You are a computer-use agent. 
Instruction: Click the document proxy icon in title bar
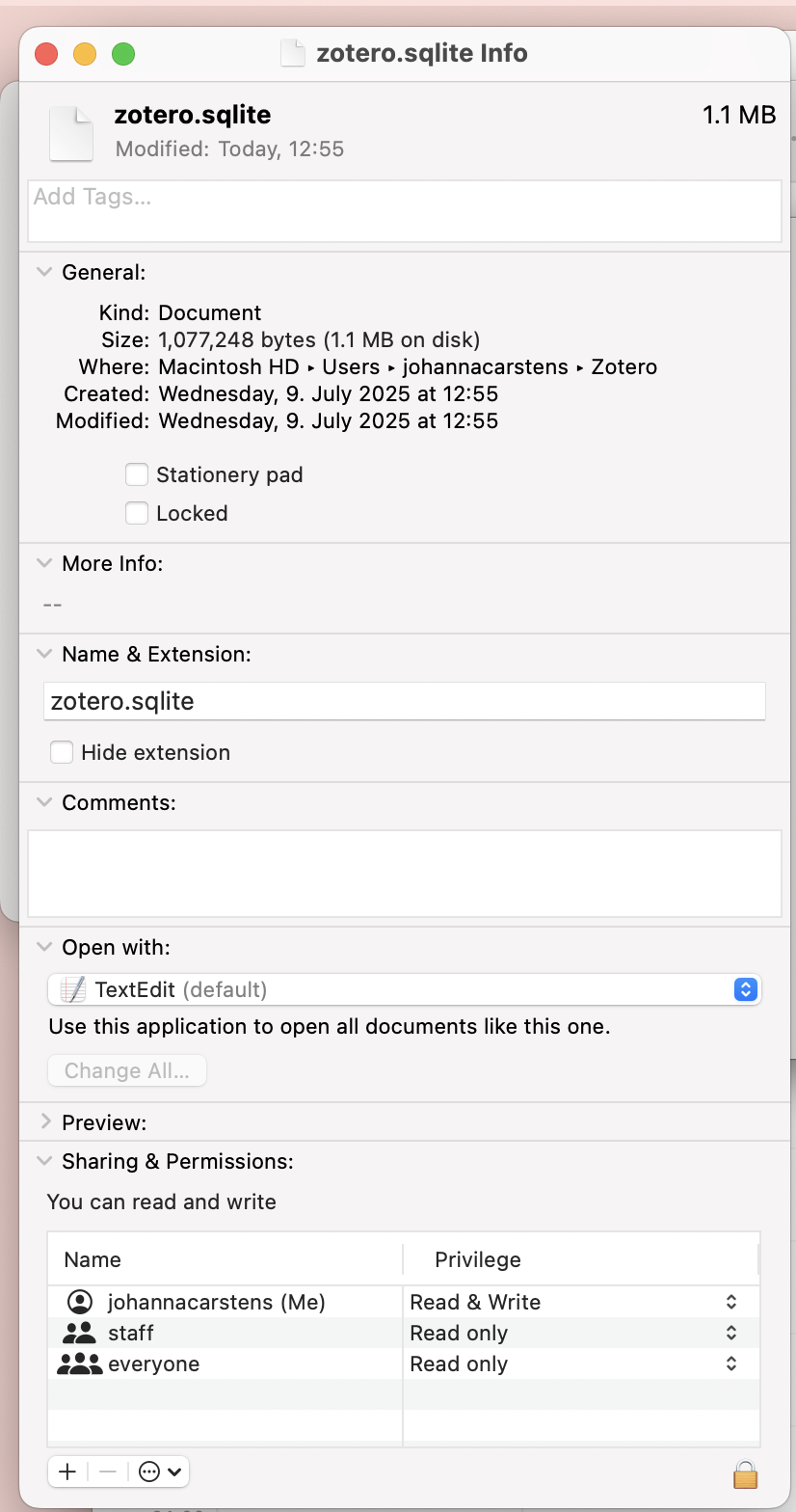click(292, 53)
